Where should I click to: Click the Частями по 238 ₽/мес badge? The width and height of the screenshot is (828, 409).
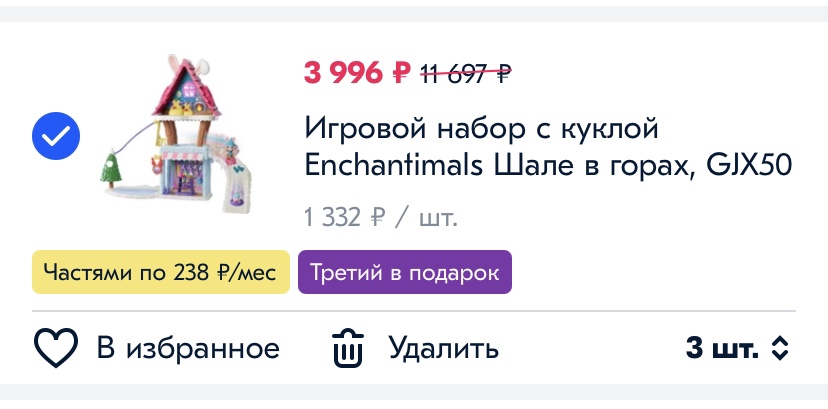pyautogui.click(x=161, y=272)
